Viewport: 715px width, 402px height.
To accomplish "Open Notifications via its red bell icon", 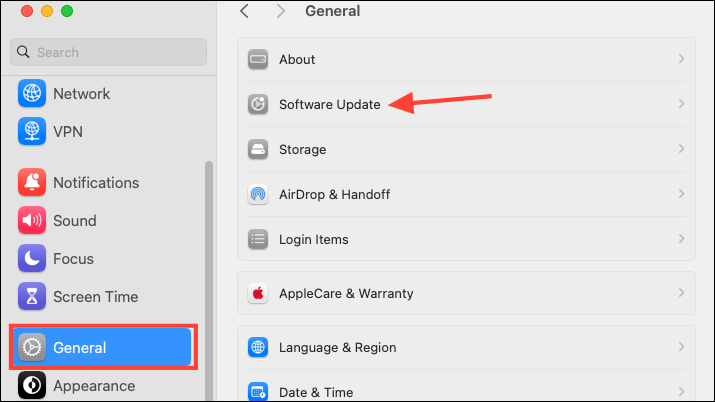I will pyautogui.click(x=32, y=182).
